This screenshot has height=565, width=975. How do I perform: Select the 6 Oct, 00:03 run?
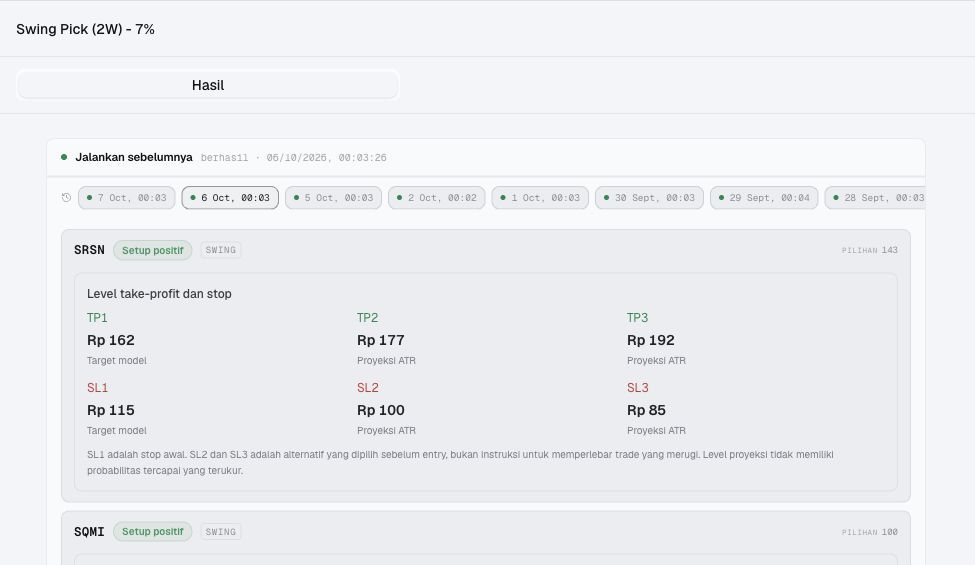click(x=230, y=198)
